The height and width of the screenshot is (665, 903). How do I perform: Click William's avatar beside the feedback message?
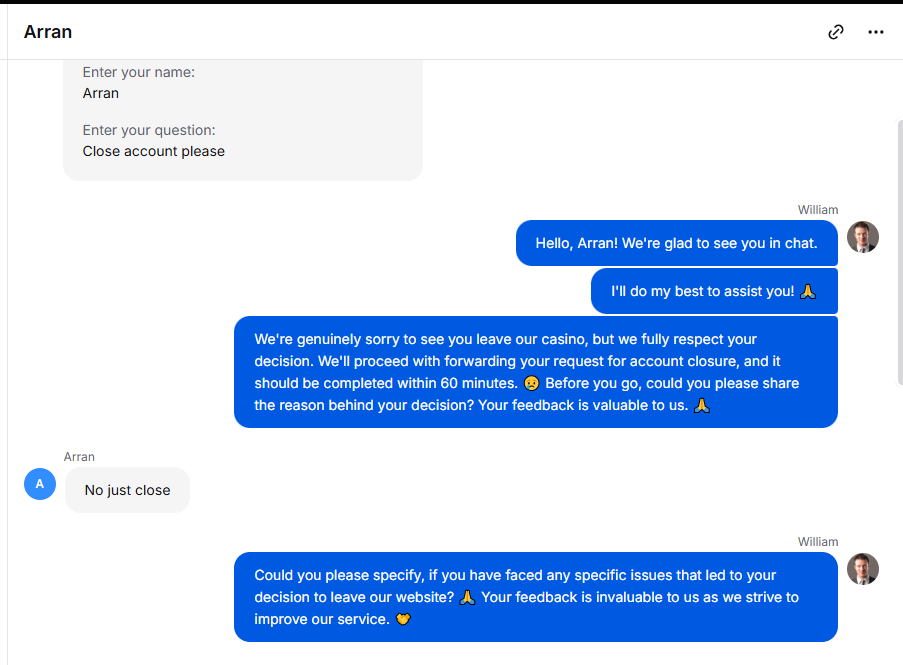coord(863,569)
